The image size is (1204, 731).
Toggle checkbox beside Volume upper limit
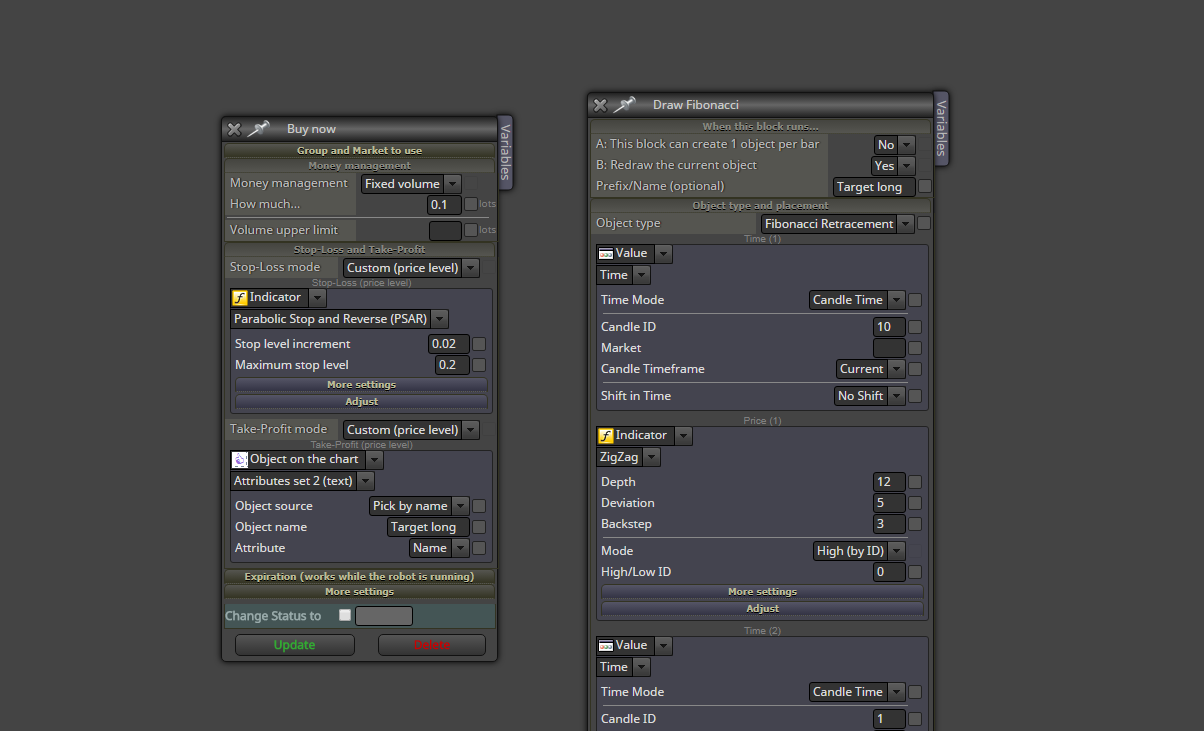(x=471, y=230)
